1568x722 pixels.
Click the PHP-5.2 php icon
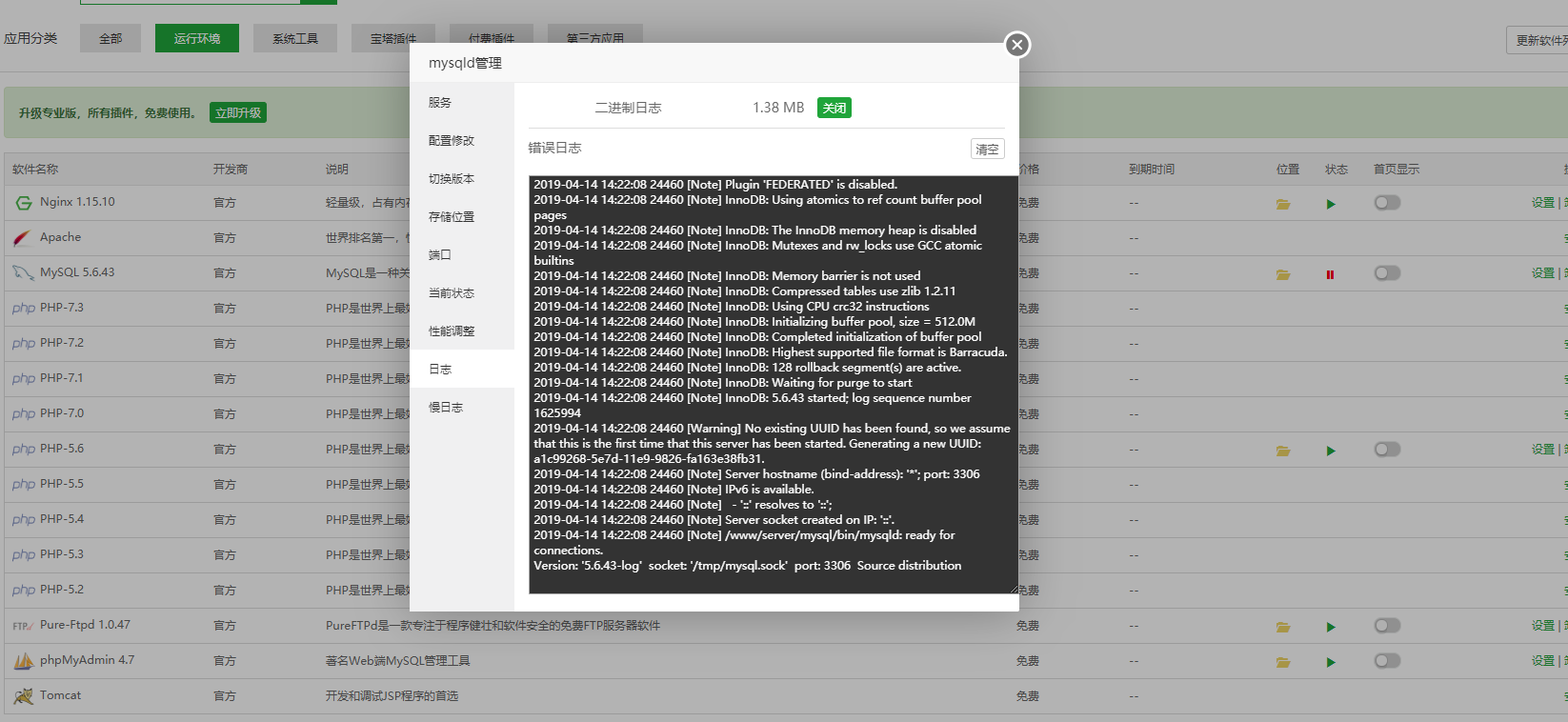24,591
